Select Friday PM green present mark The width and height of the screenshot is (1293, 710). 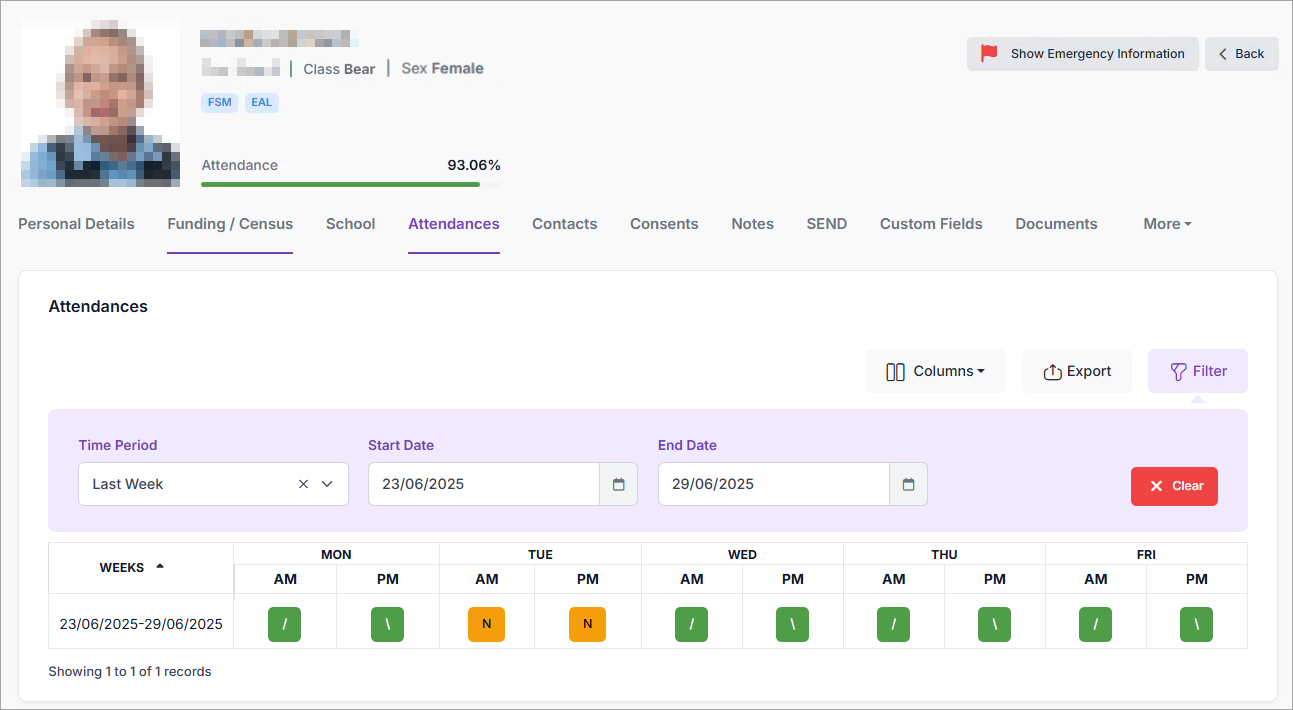point(1196,624)
